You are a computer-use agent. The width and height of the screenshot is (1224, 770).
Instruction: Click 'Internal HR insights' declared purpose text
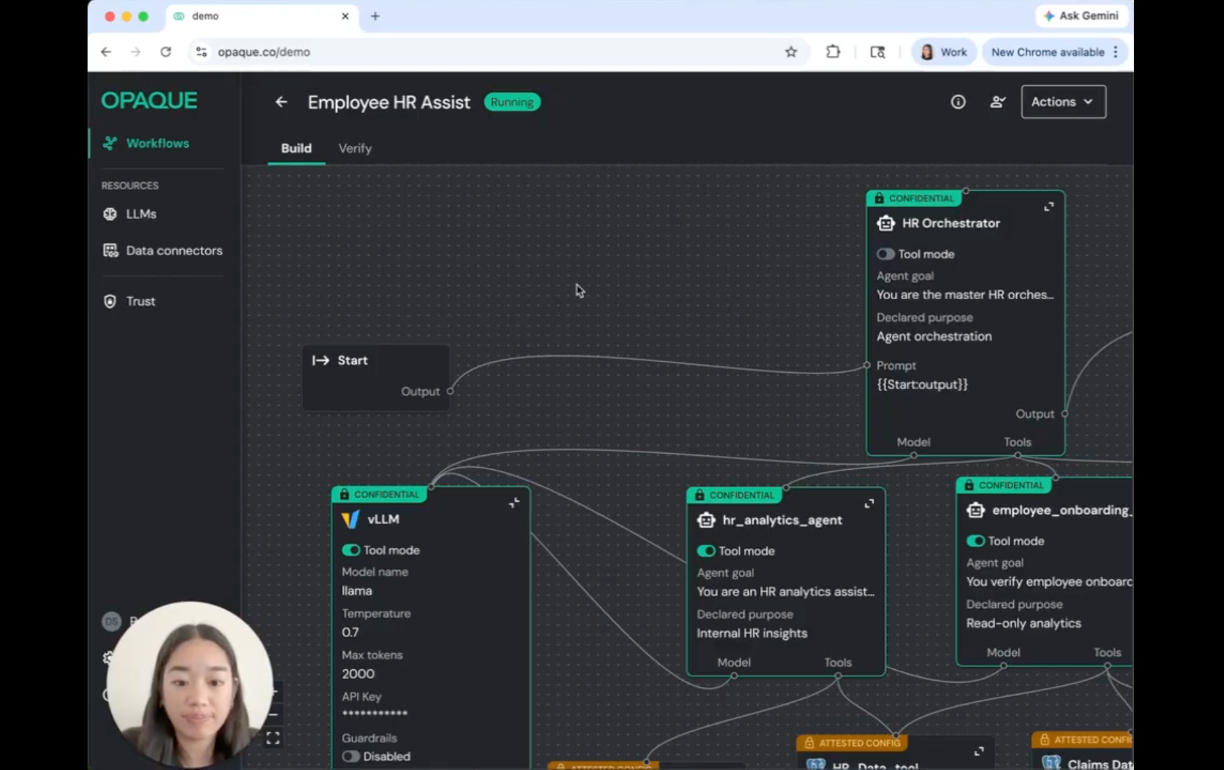(752, 633)
